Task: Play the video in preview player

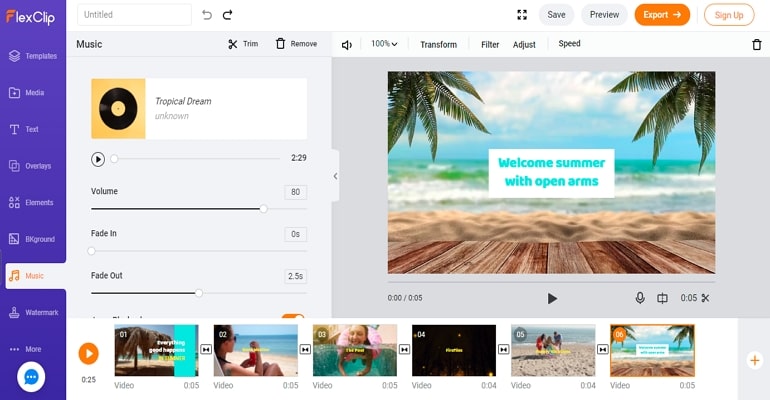Action: click(x=552, y=298)
